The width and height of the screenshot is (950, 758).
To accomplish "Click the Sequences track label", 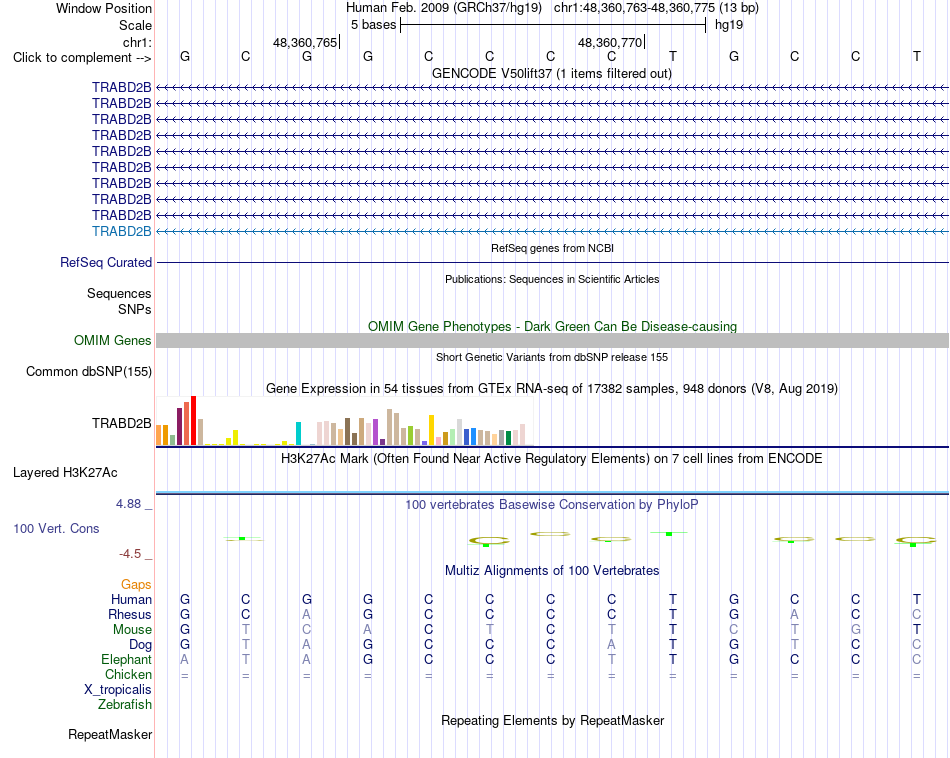I will pos(119,293).
